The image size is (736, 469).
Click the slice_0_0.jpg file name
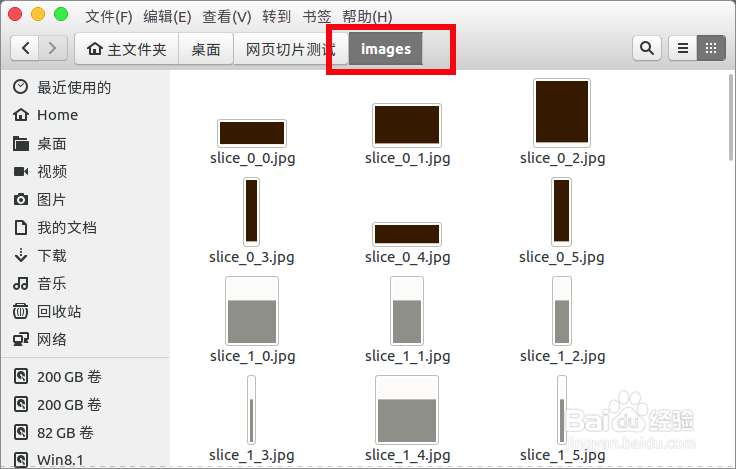253,159
